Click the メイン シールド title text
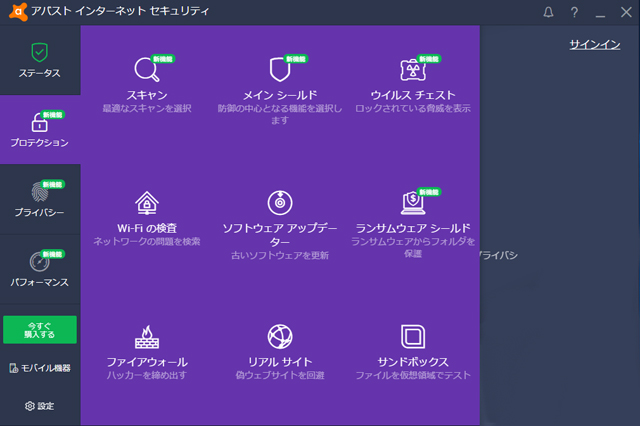 (280, 95)
